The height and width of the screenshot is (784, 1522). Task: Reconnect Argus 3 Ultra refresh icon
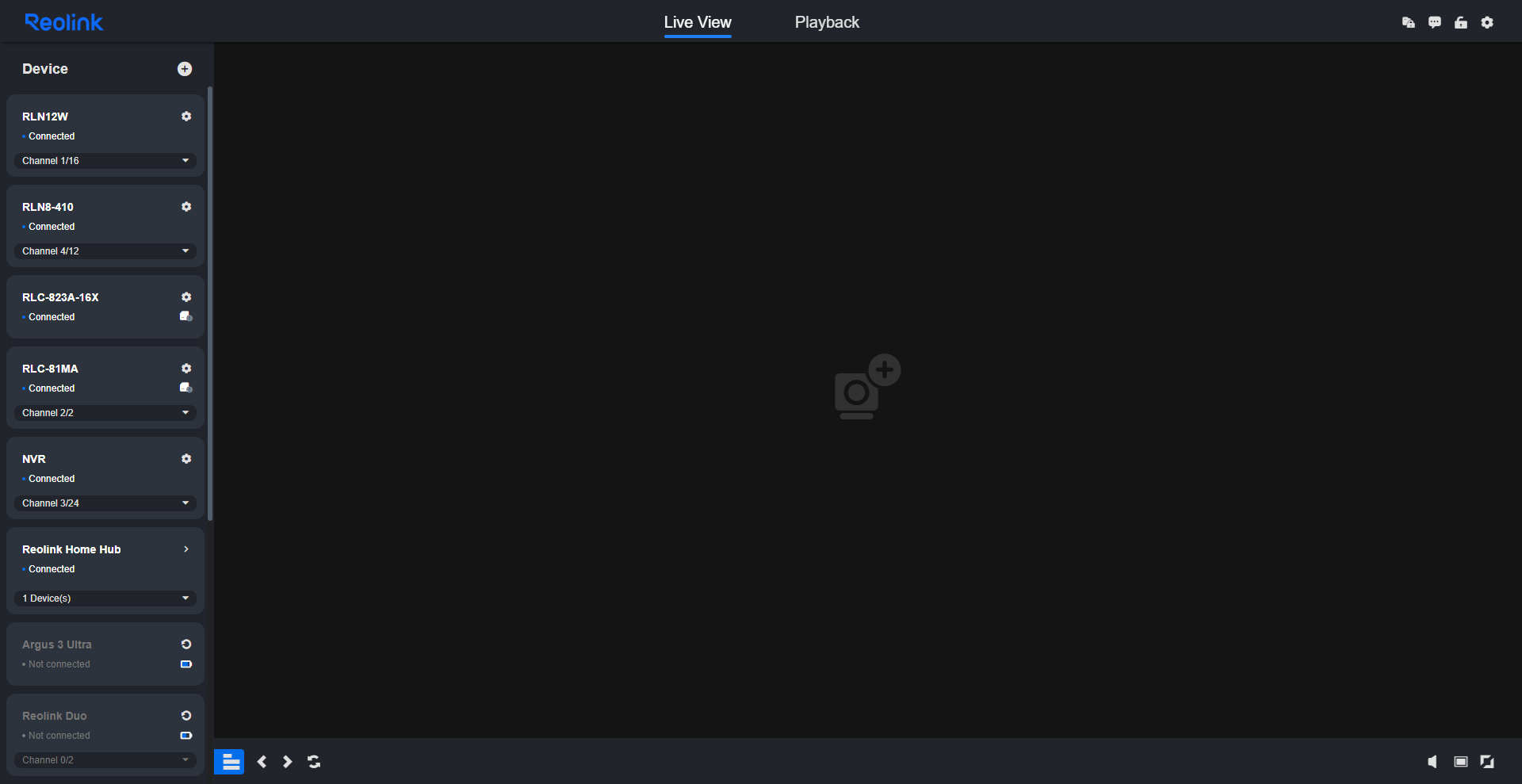pyautogui.click(x=186, y=644)
